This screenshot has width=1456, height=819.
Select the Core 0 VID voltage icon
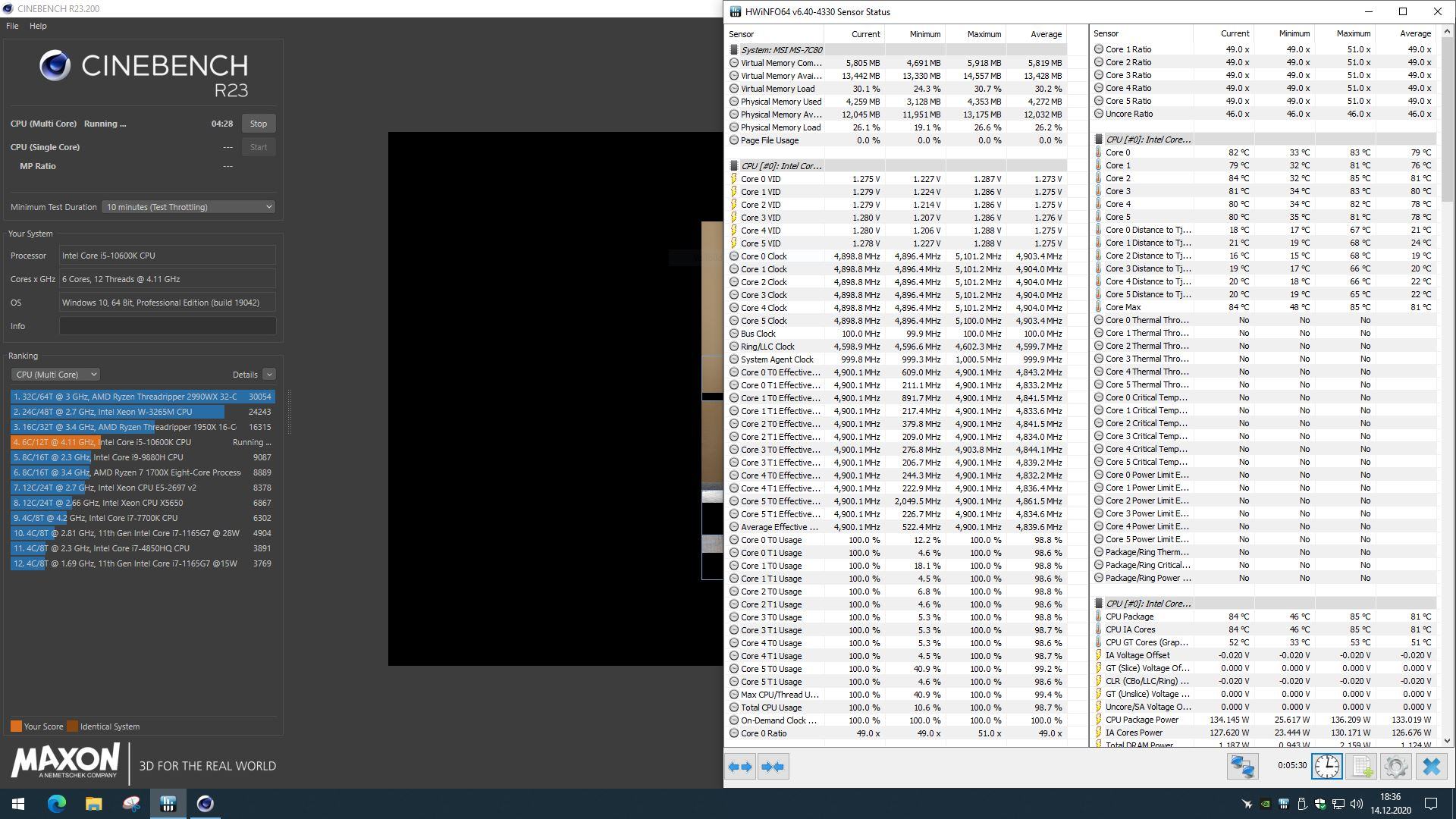coord(733,179)
